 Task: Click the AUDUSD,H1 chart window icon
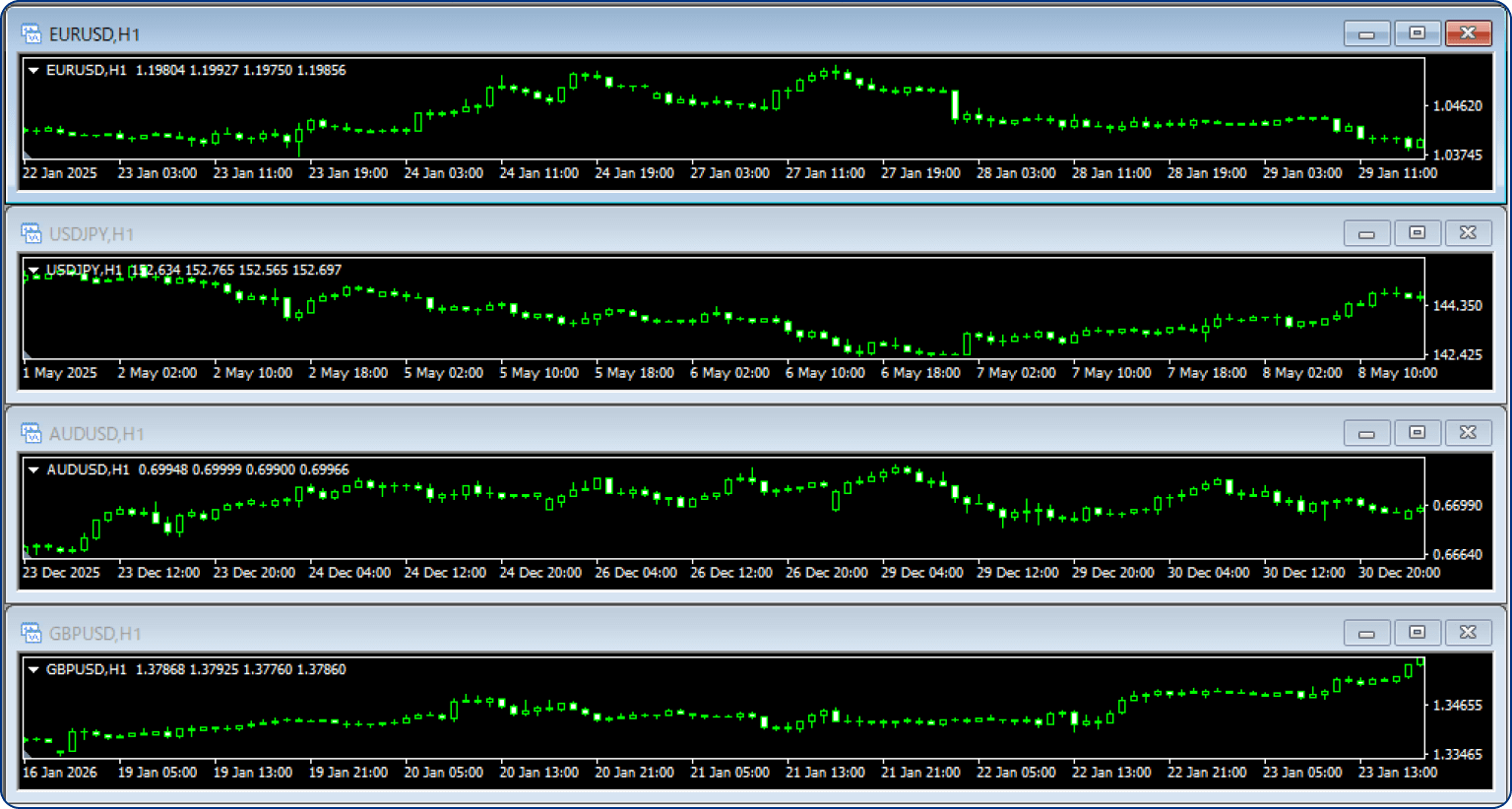(31, 434)
